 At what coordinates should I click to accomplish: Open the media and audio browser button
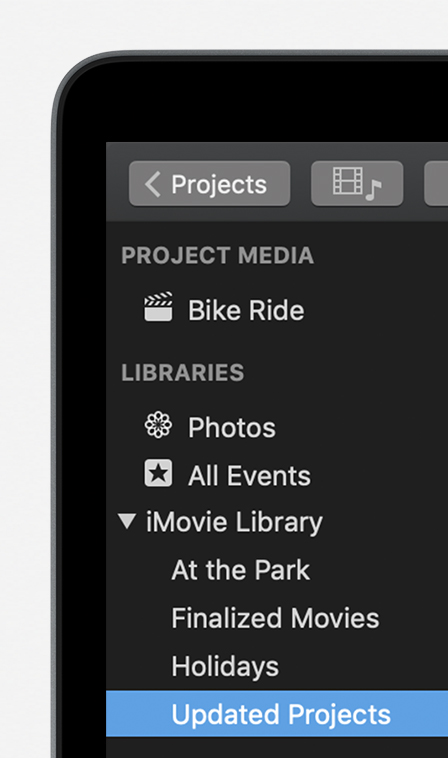(357, 184)
